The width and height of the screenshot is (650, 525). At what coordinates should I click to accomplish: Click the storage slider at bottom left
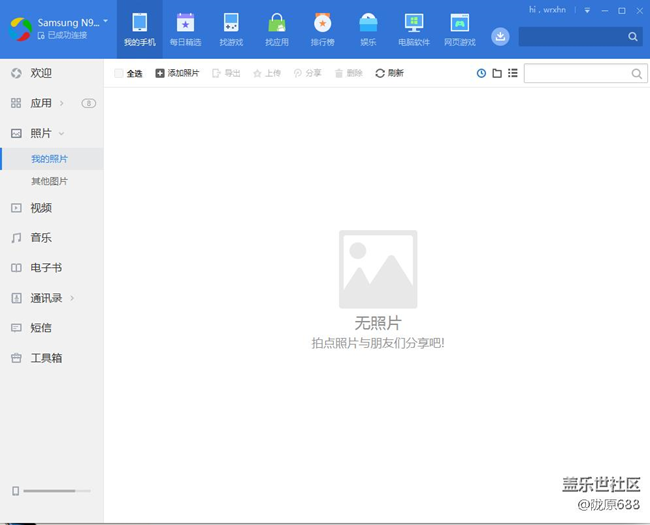click(56, 491)
